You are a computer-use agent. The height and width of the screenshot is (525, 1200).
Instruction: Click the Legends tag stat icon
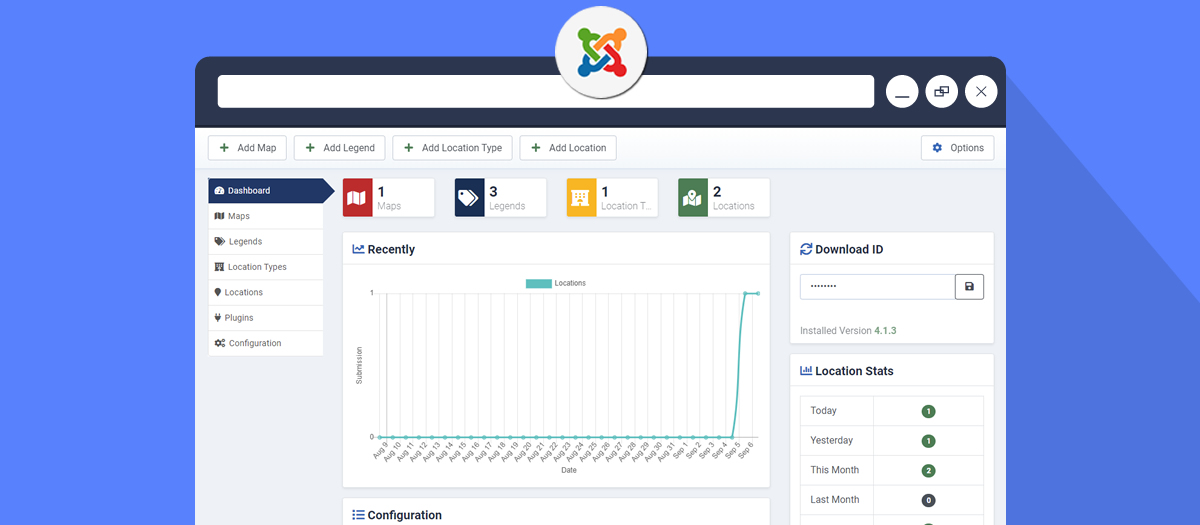(469, 198)
